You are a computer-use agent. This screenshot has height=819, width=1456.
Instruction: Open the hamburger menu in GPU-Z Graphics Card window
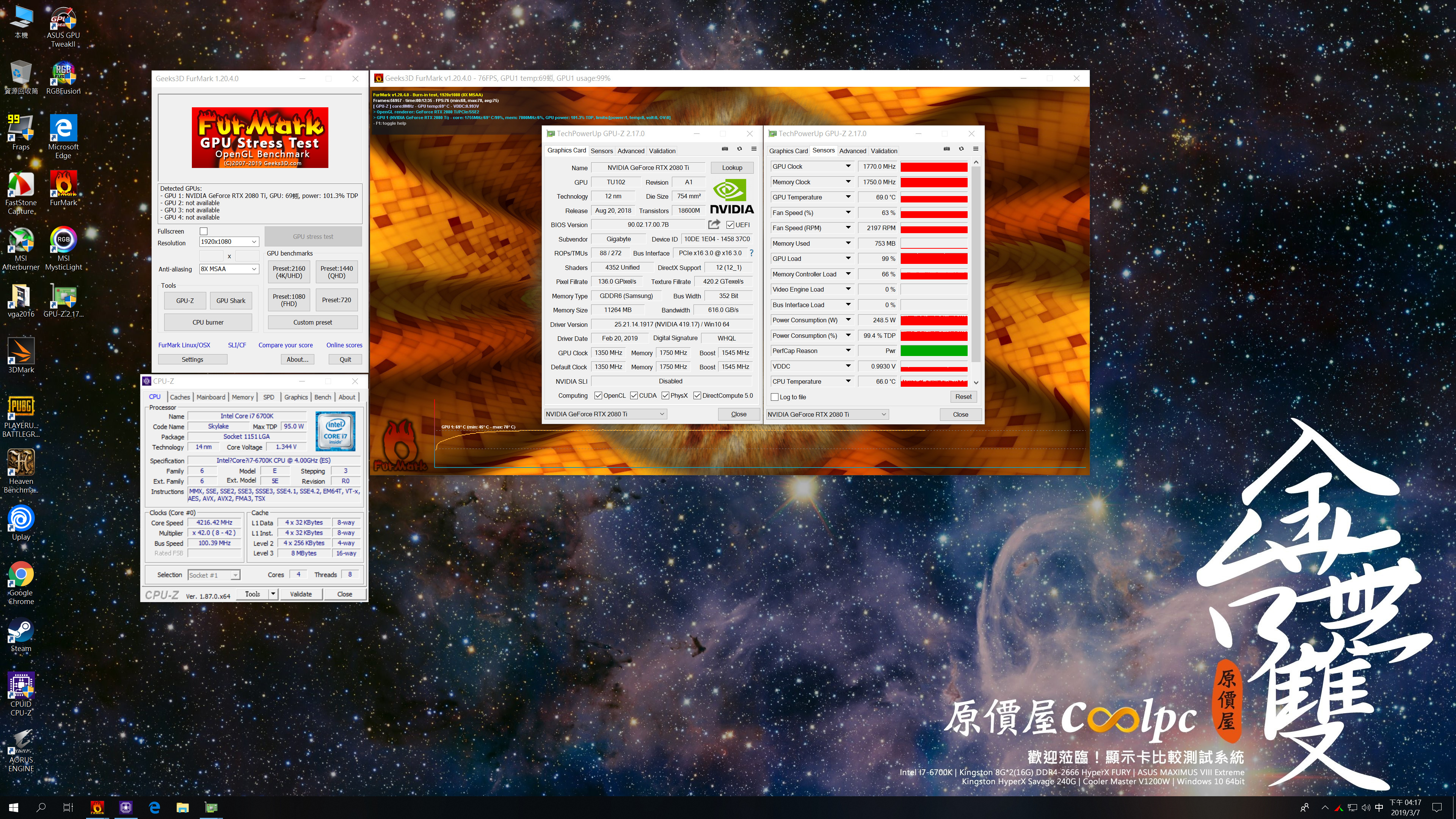753,149
